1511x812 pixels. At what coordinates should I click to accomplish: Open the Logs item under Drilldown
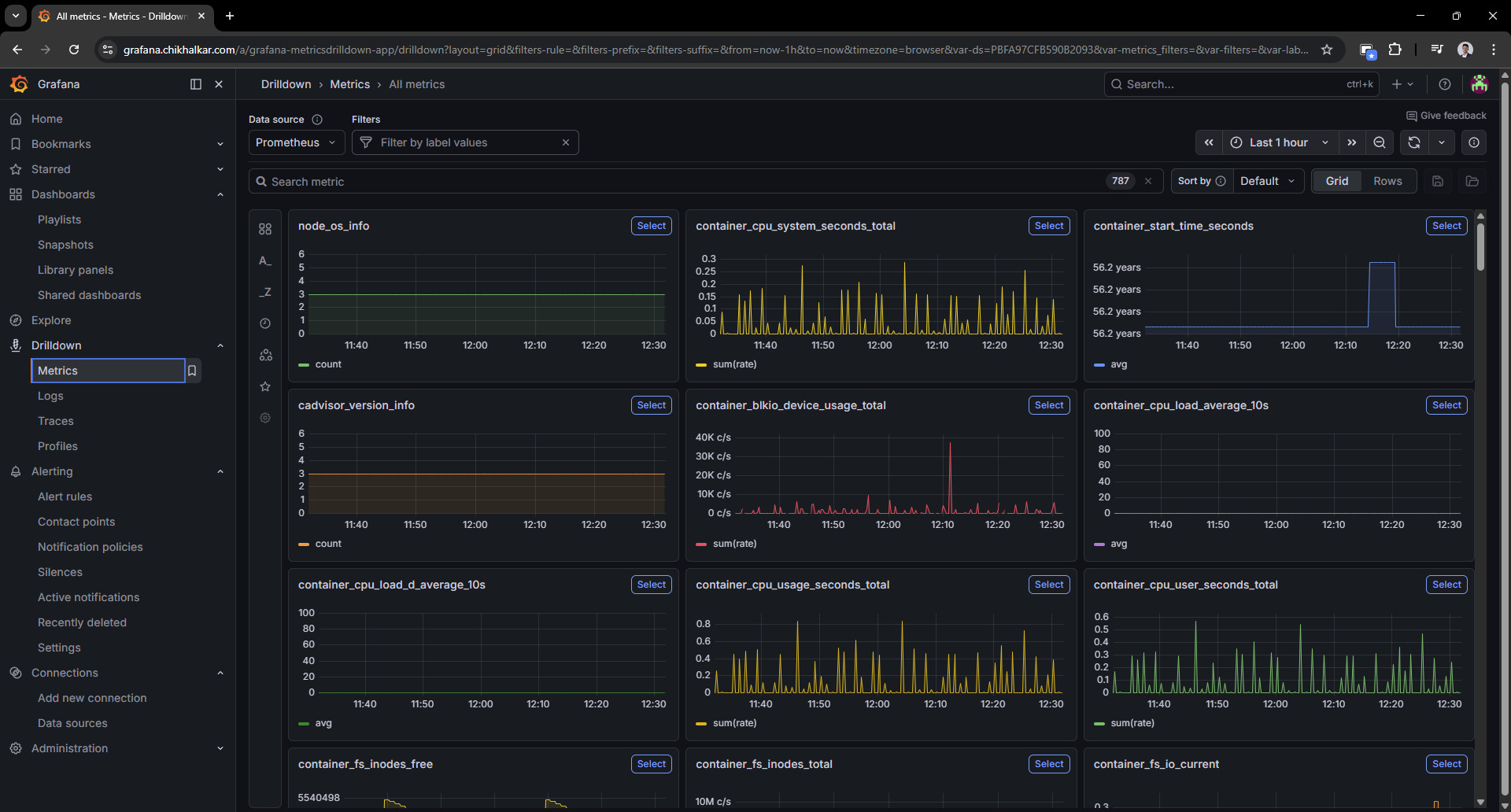pos(50,396)
